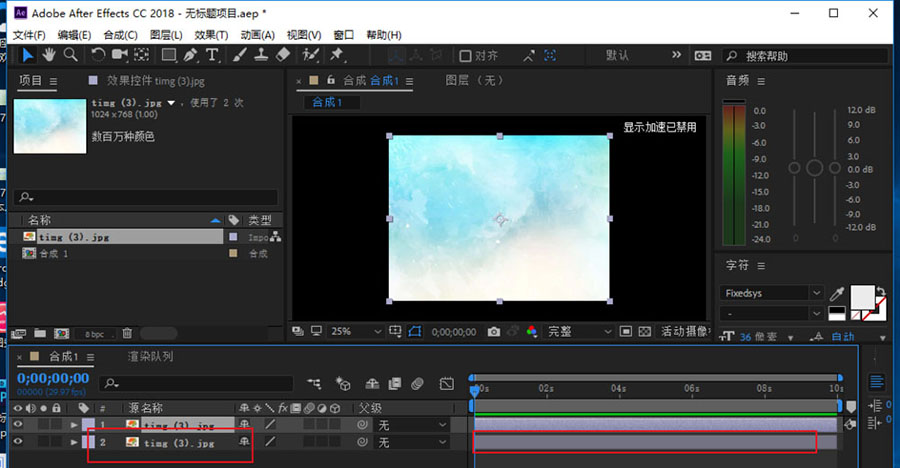
Task: Open the 效果(T) menu
Action: coord(211,35)
